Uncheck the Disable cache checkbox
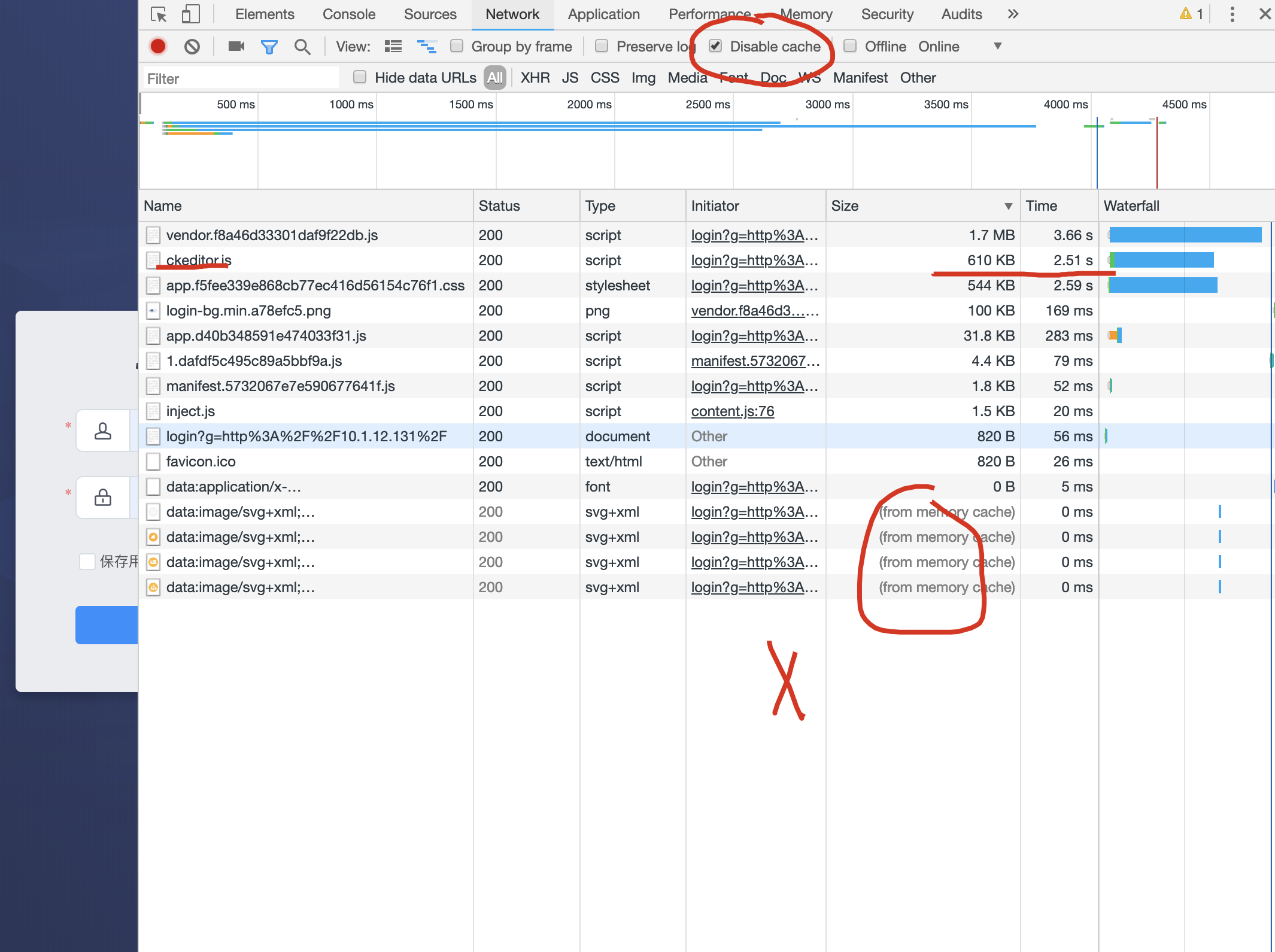The height and width of the screenshot is (952, 1275). point(715,46)
